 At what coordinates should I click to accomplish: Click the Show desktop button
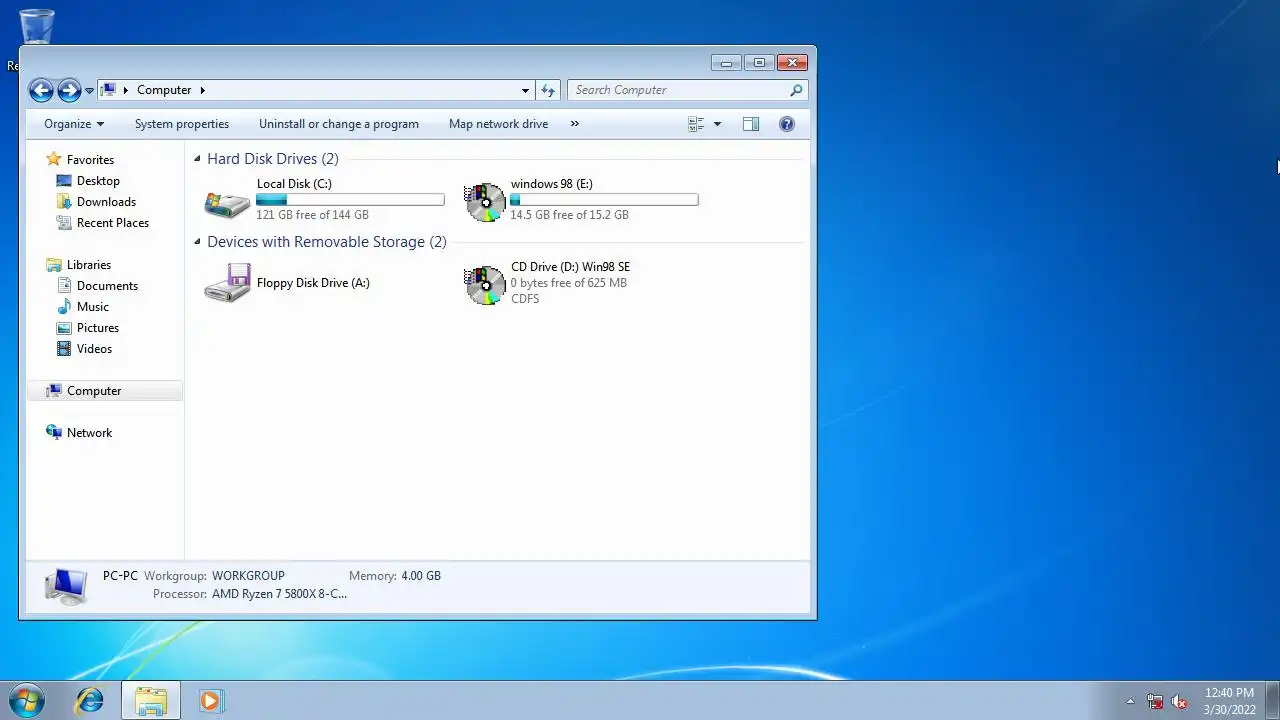[1272, 701]
